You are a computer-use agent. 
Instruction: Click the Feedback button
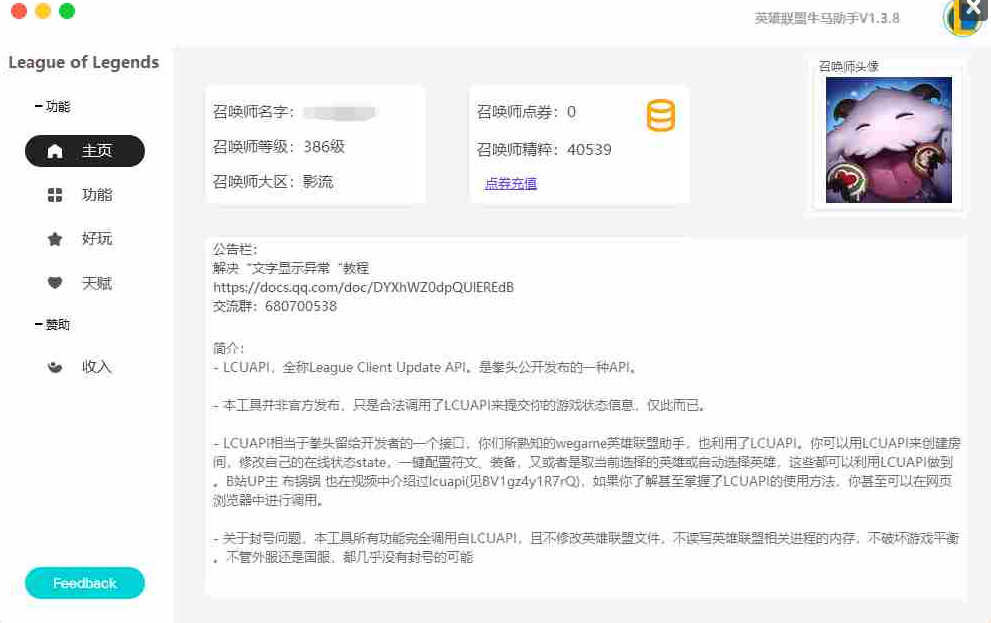pos(84,583)
